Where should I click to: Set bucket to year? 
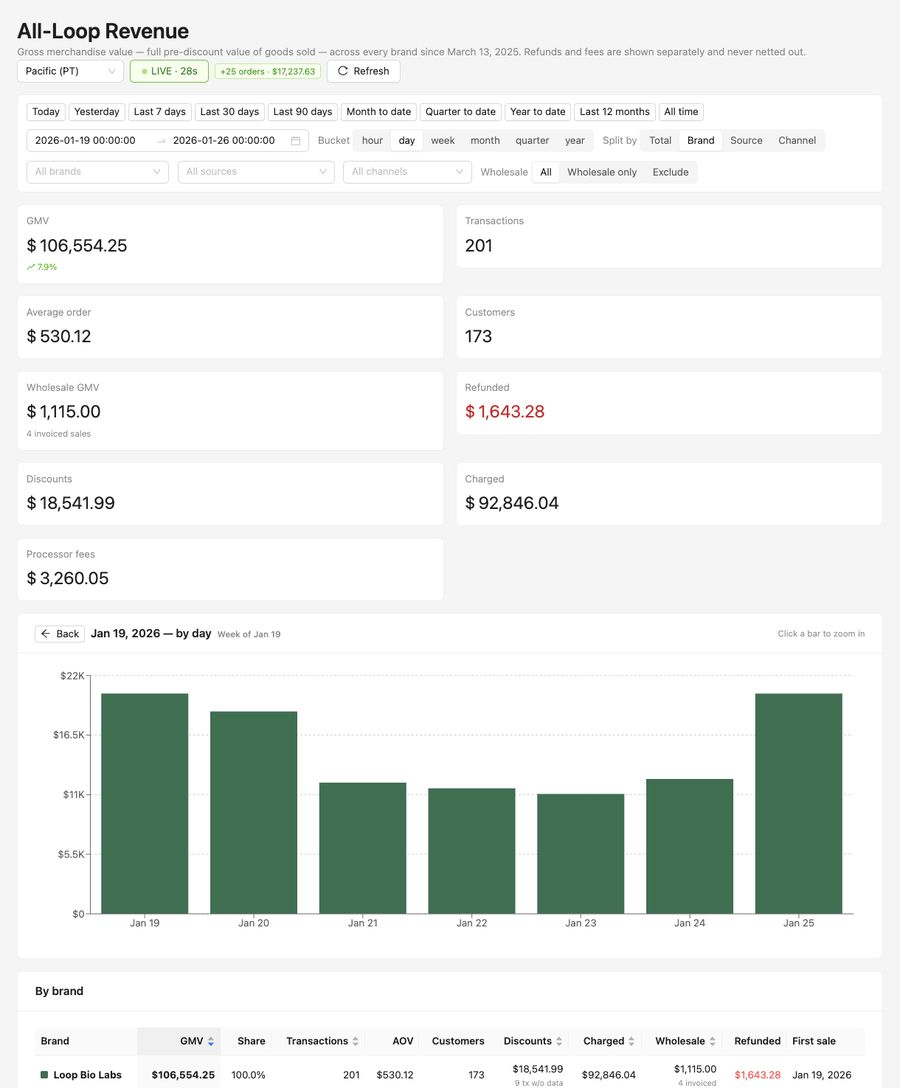(x=575, y=140)
